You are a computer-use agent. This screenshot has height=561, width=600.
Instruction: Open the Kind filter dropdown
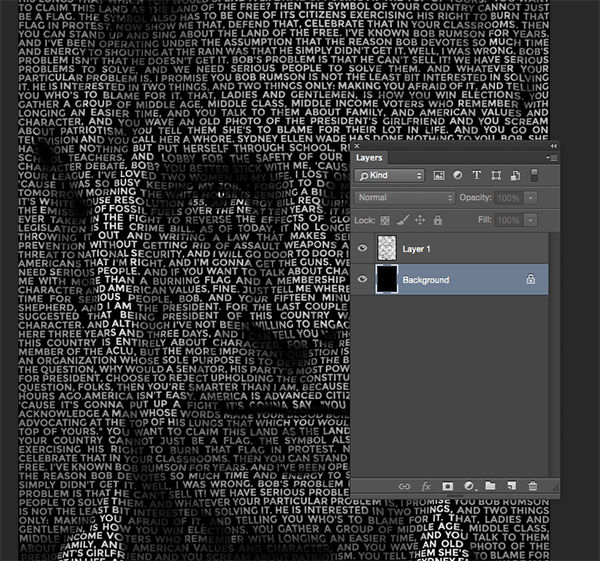pos(387,176)
